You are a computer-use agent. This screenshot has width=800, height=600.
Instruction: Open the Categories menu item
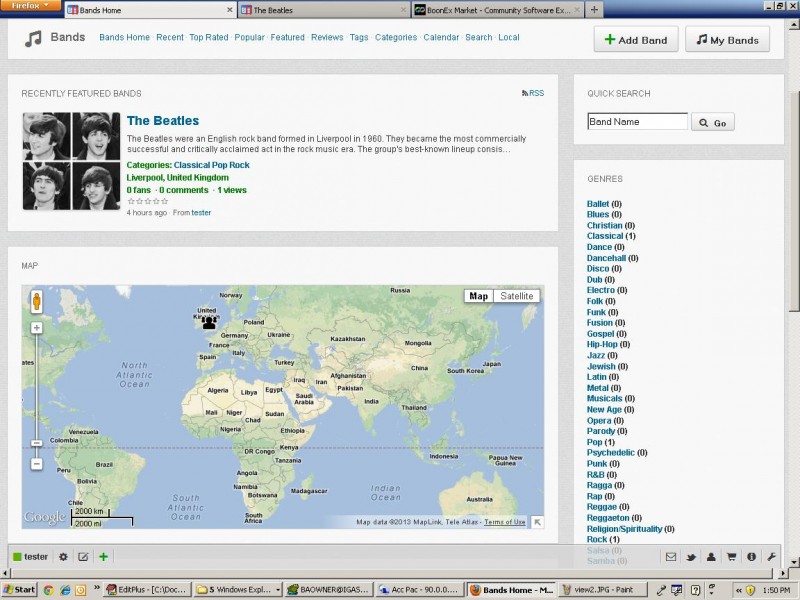(396, 37)
